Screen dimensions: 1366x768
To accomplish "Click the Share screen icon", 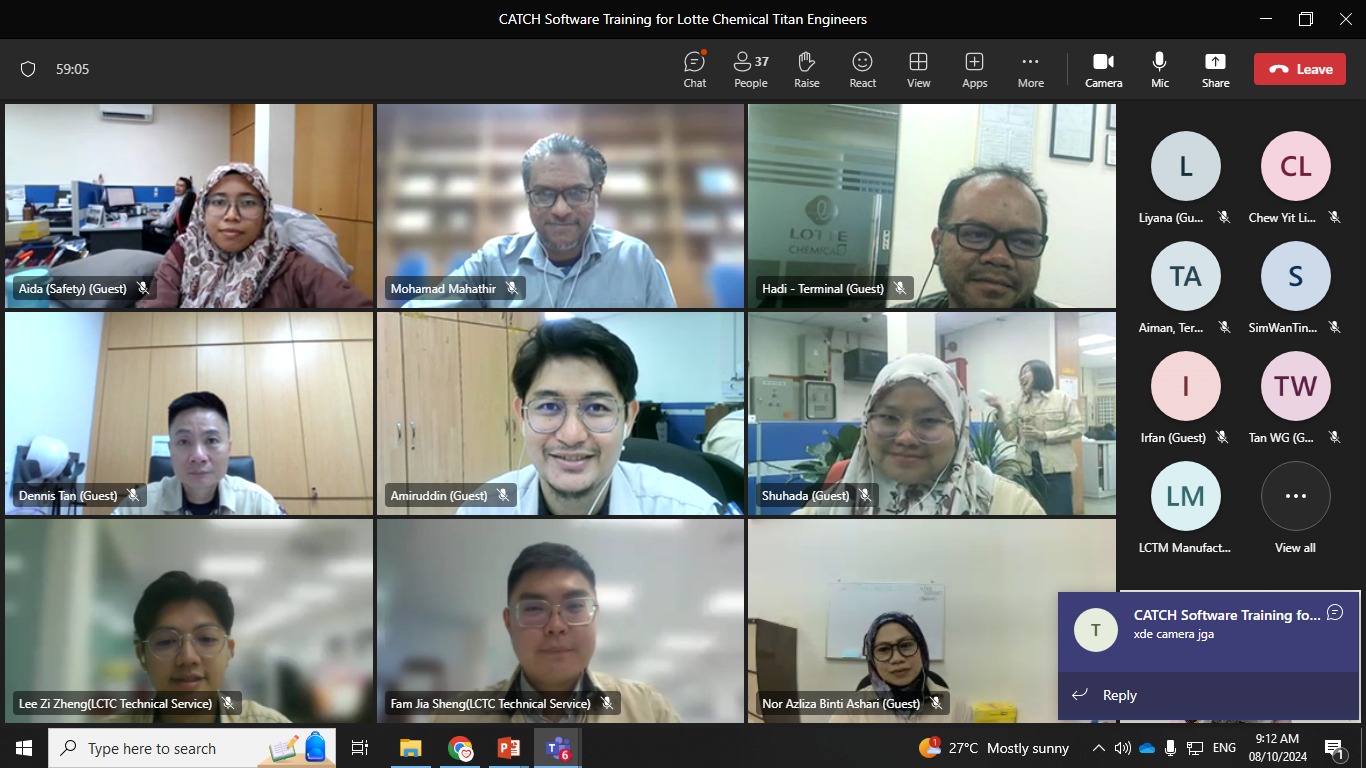I will (x=1215, y=69).
